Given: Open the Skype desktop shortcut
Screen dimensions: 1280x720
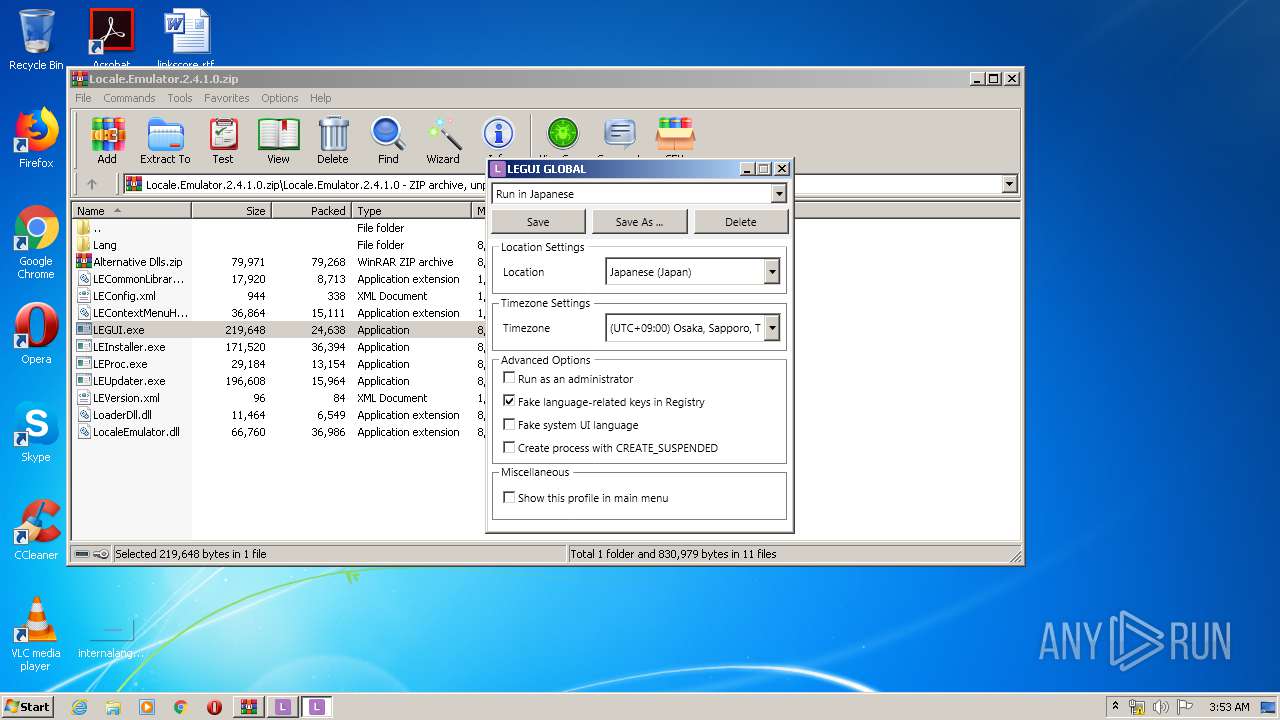Looking at the screenshot, I should click(36, 432).
